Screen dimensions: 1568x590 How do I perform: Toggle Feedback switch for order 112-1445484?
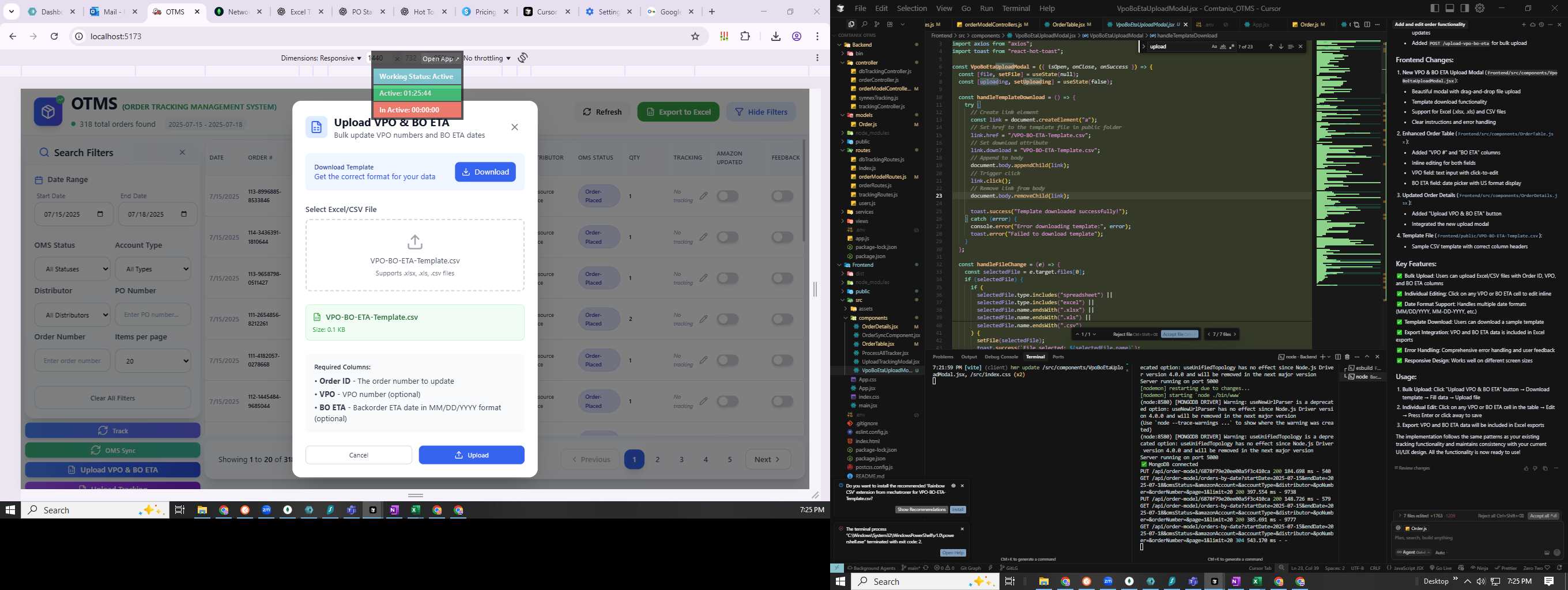[782, 402]
